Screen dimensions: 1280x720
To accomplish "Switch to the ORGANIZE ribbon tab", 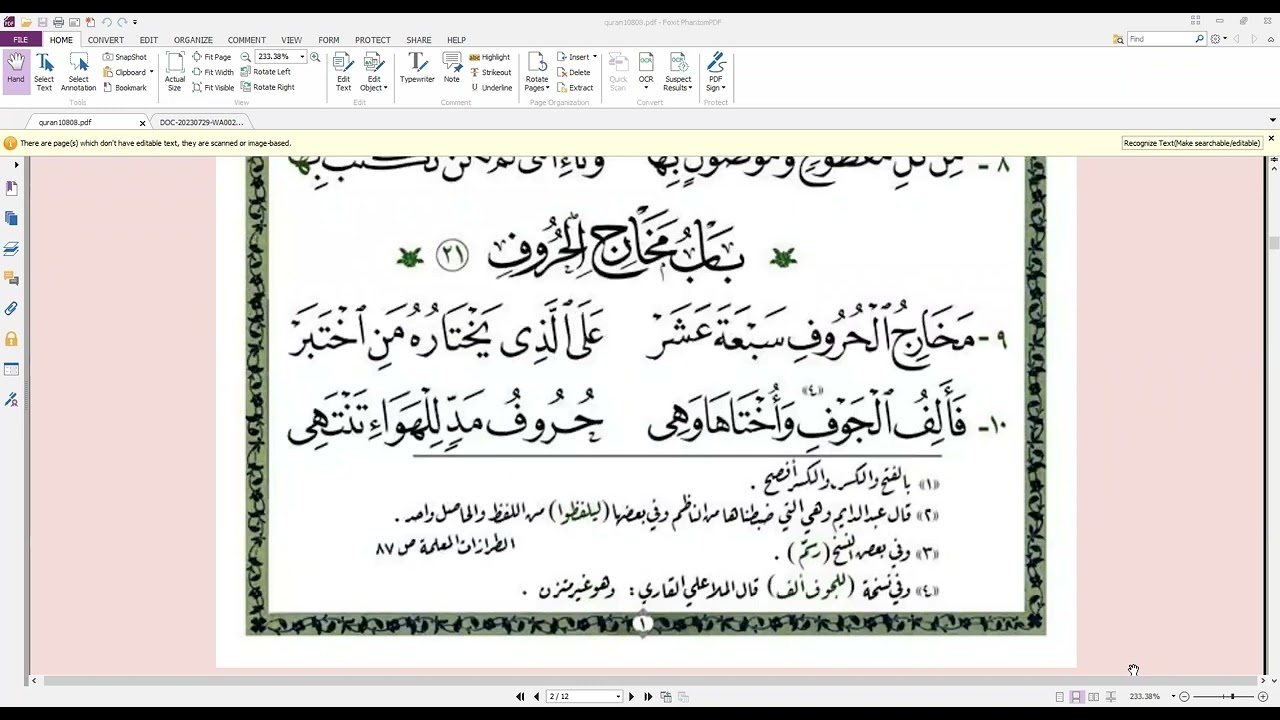I will coord(193,40).
